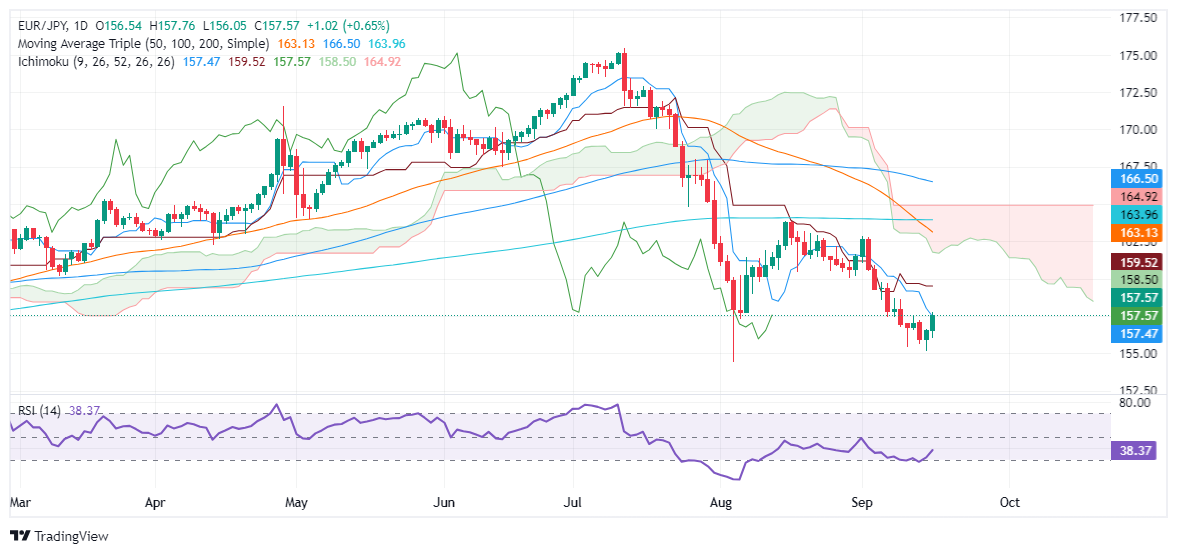Click the 164.92 pink Ichimoku price tag
The height and width of the screenshot is (554, 1177).
(x=1136, y=198)
